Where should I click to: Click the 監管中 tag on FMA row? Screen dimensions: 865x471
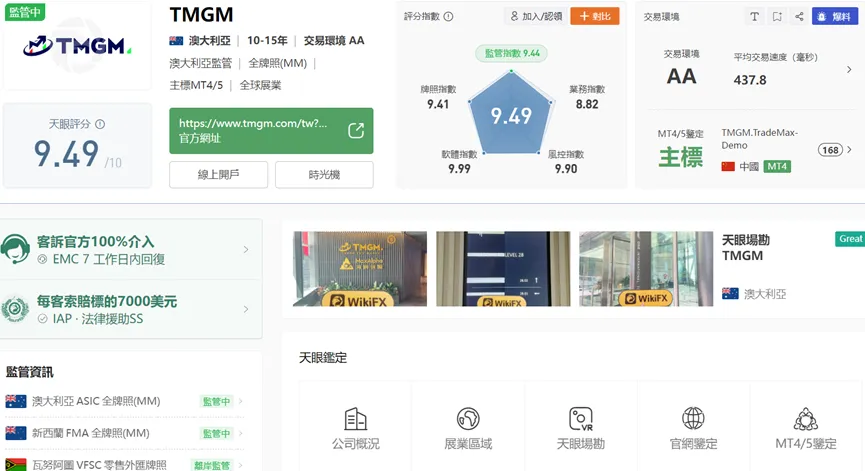(x=216, y=433)
